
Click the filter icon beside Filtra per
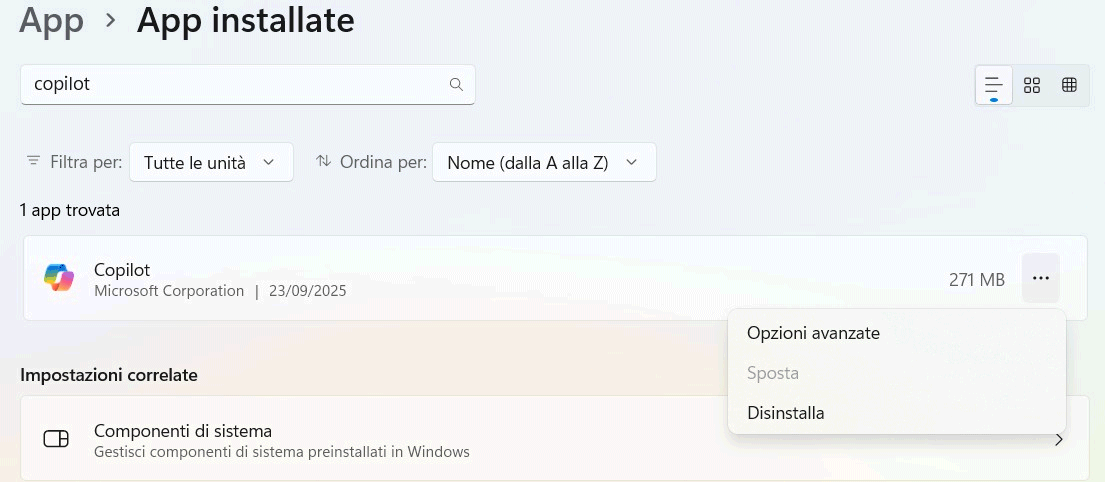pos(34,161)
